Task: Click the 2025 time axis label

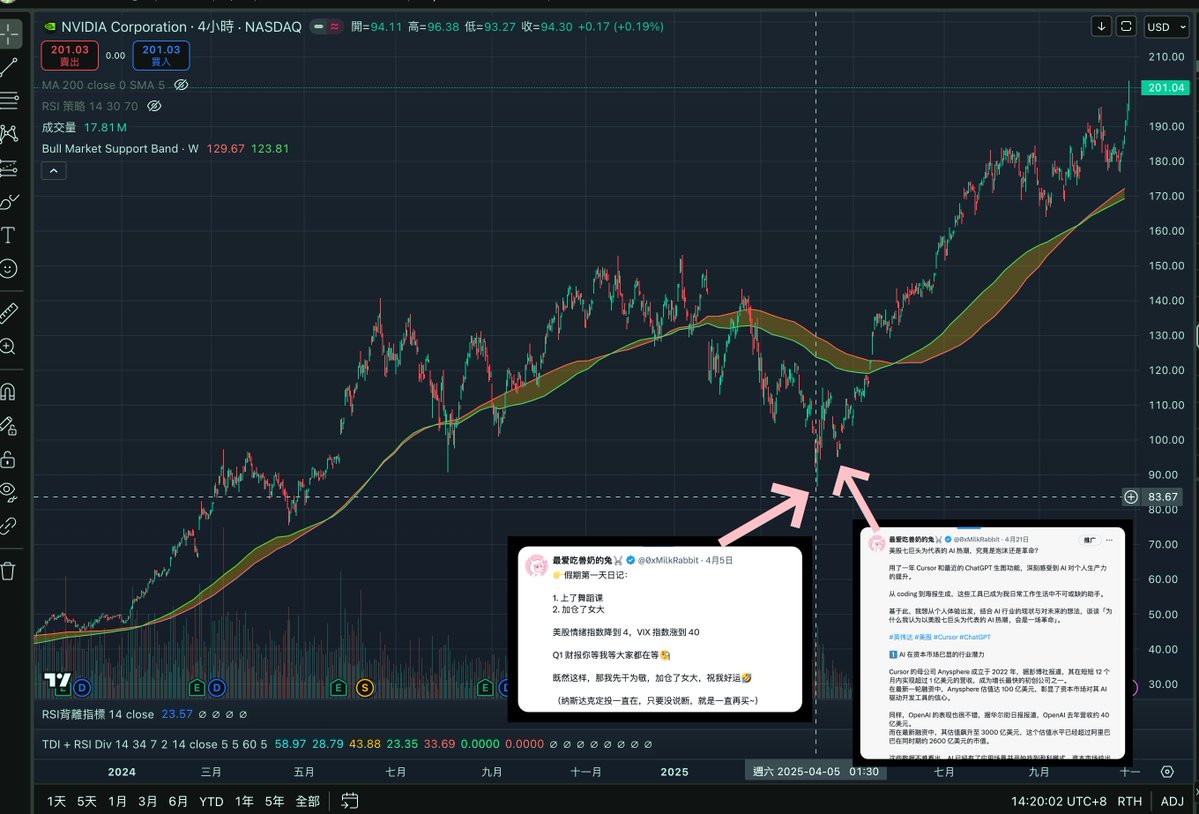Action: tap(674, 772)
